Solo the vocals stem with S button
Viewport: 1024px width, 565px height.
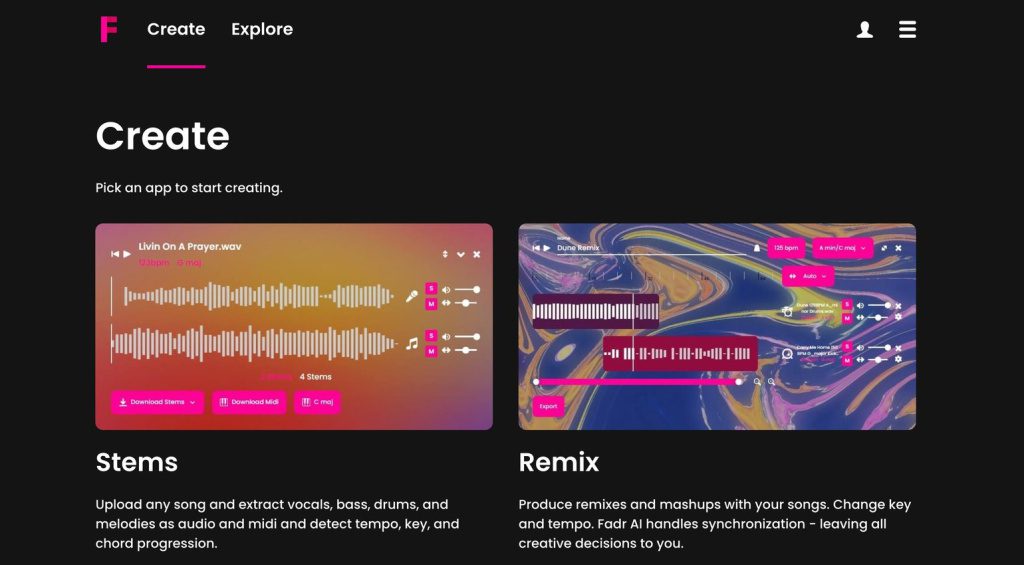431,289
